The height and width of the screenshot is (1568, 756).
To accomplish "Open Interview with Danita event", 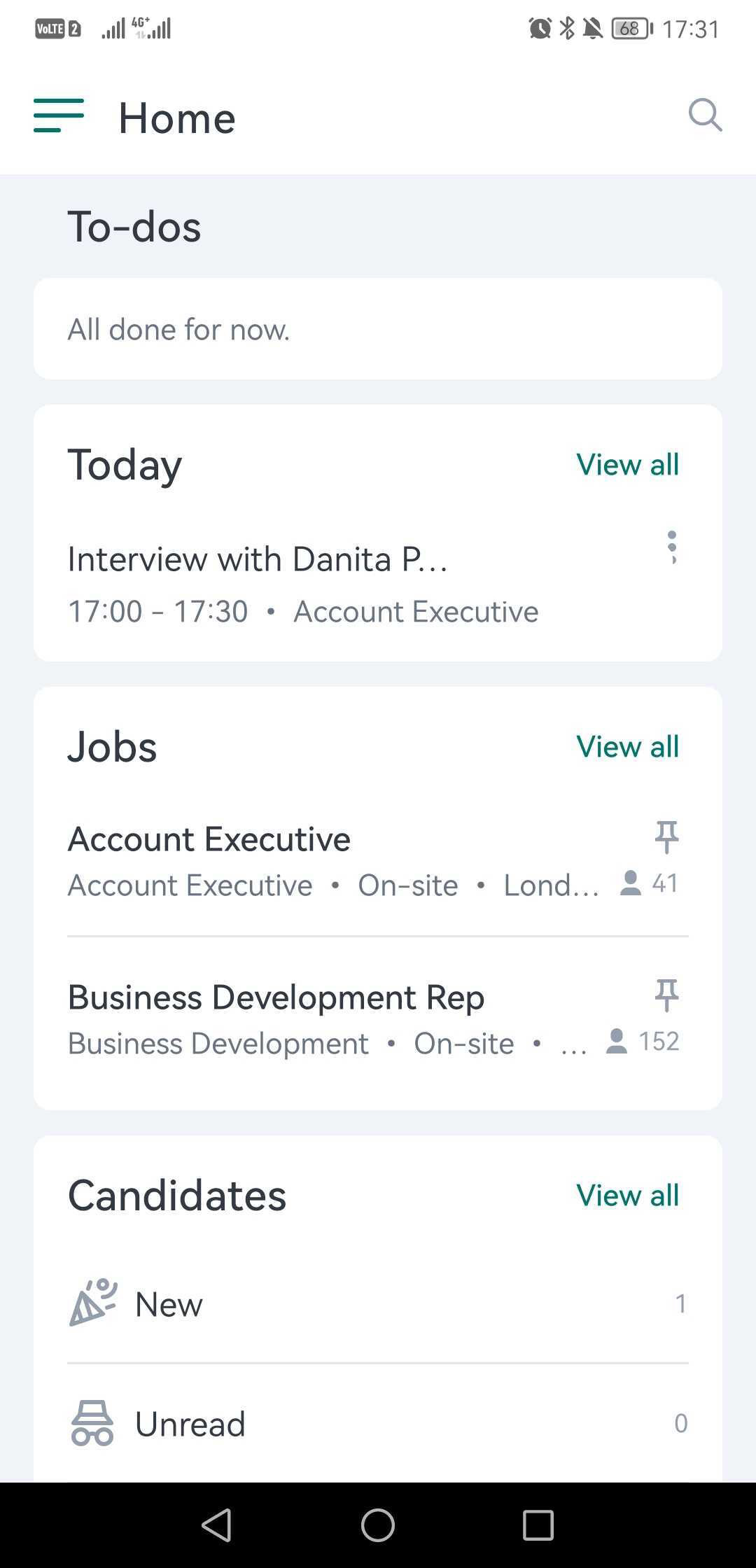I will [x=258, y=560].
